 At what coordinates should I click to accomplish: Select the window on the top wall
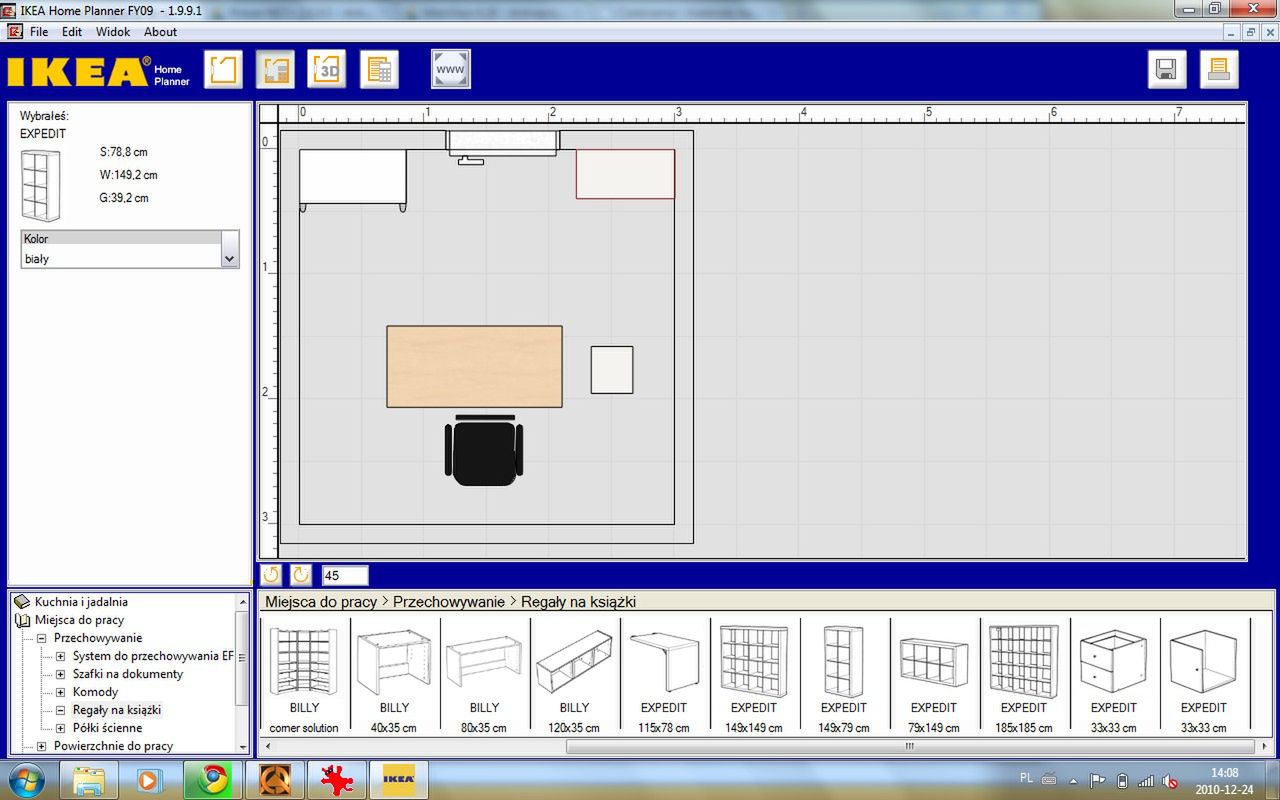coord(503,143)
